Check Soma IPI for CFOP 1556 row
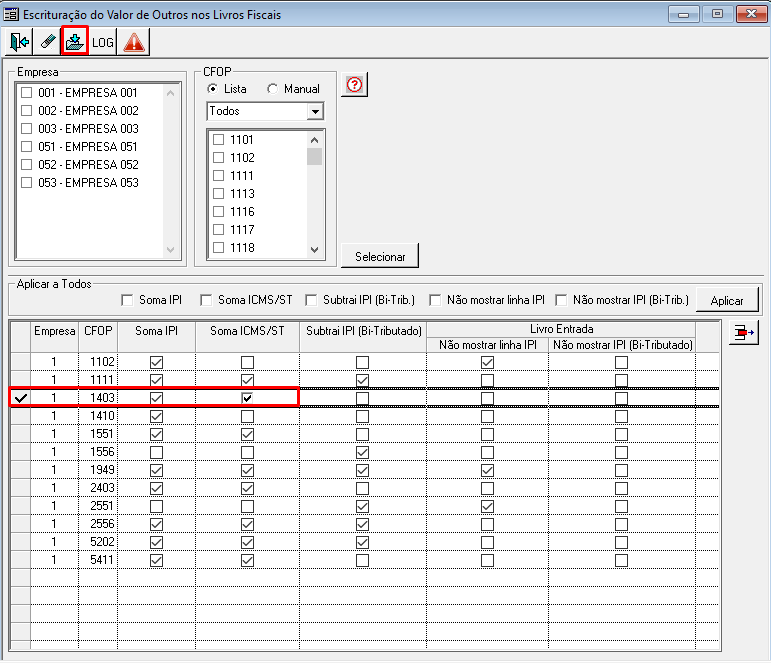This screenshot has height=663, width=771. pyautogui.click(x=156, y=452)
